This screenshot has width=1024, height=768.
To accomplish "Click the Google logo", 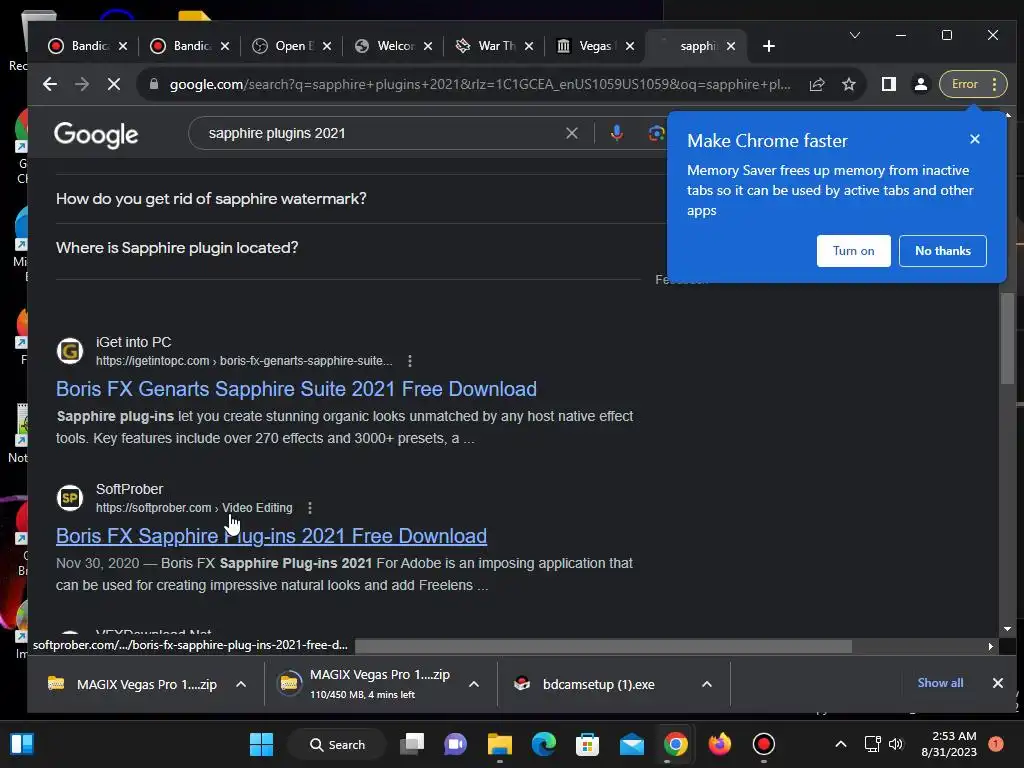I will pos(96,135).
